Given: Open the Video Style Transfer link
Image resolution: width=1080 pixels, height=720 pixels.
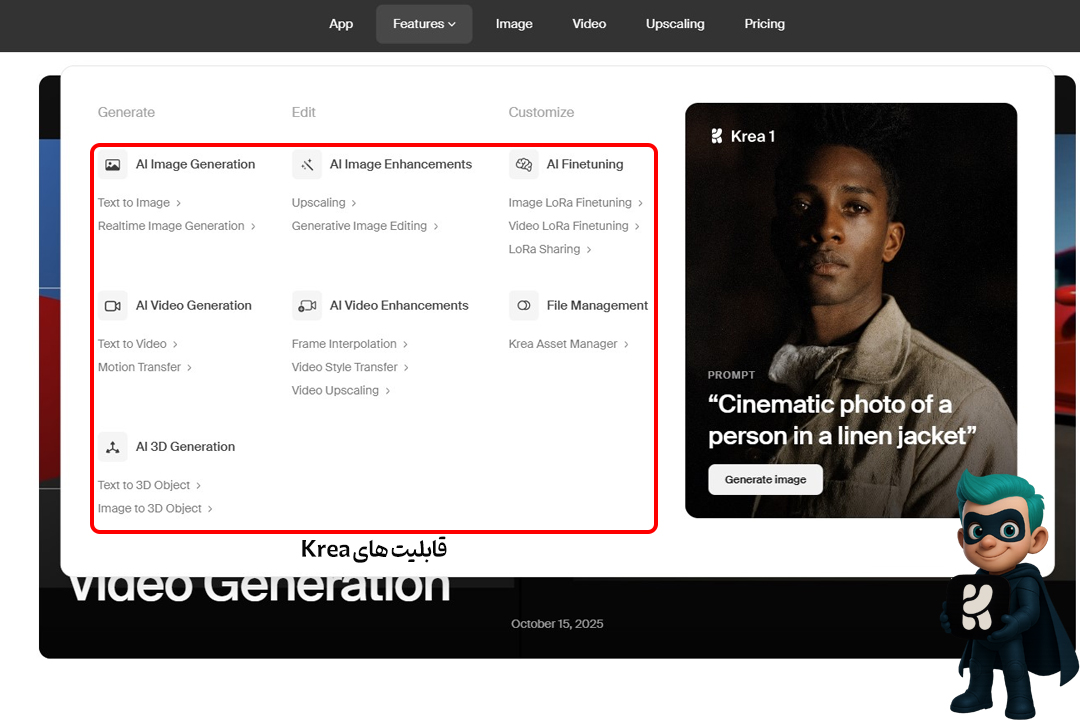Looking at the screenshot, I should [344, 366].
